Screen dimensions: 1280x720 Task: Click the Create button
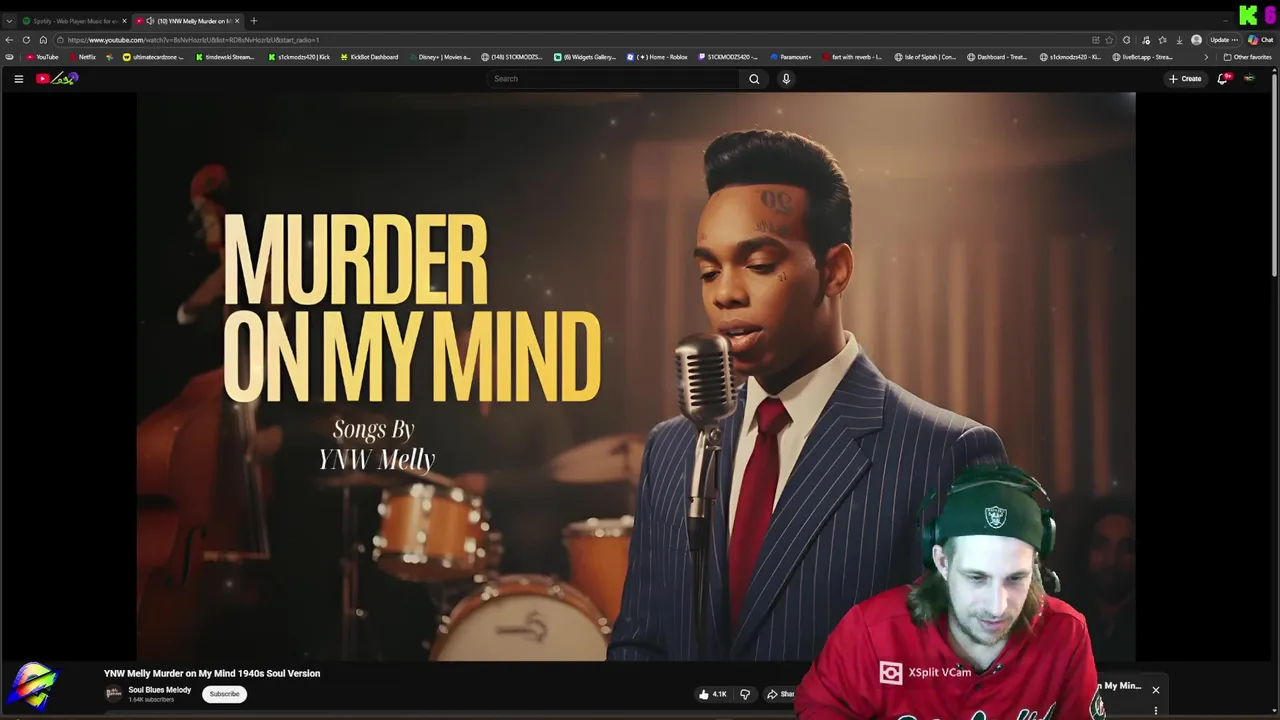click(x=1185, y=79)
